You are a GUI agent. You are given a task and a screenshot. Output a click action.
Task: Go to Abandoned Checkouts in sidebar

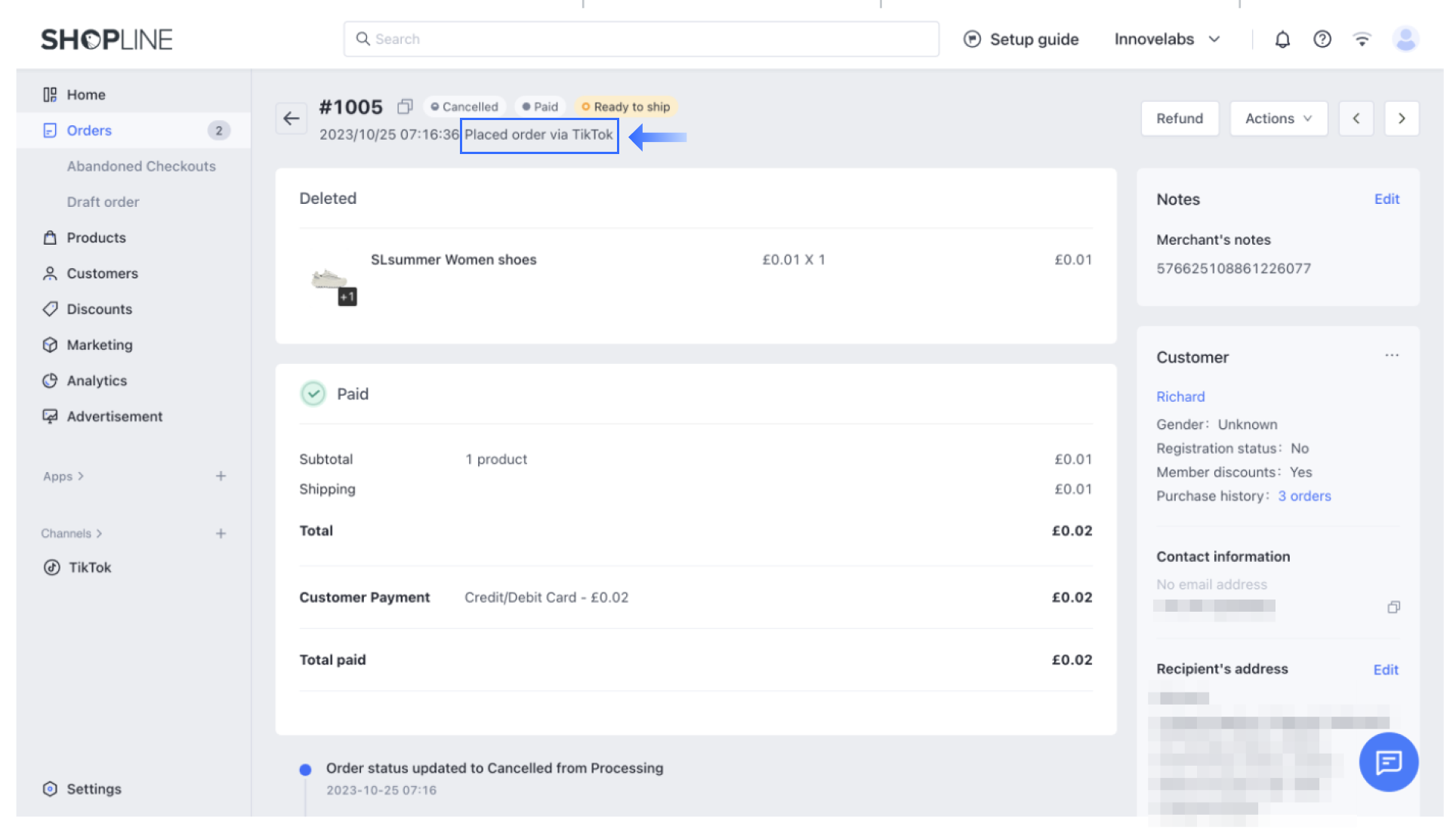pyautogui.click(x=141, y=166)
